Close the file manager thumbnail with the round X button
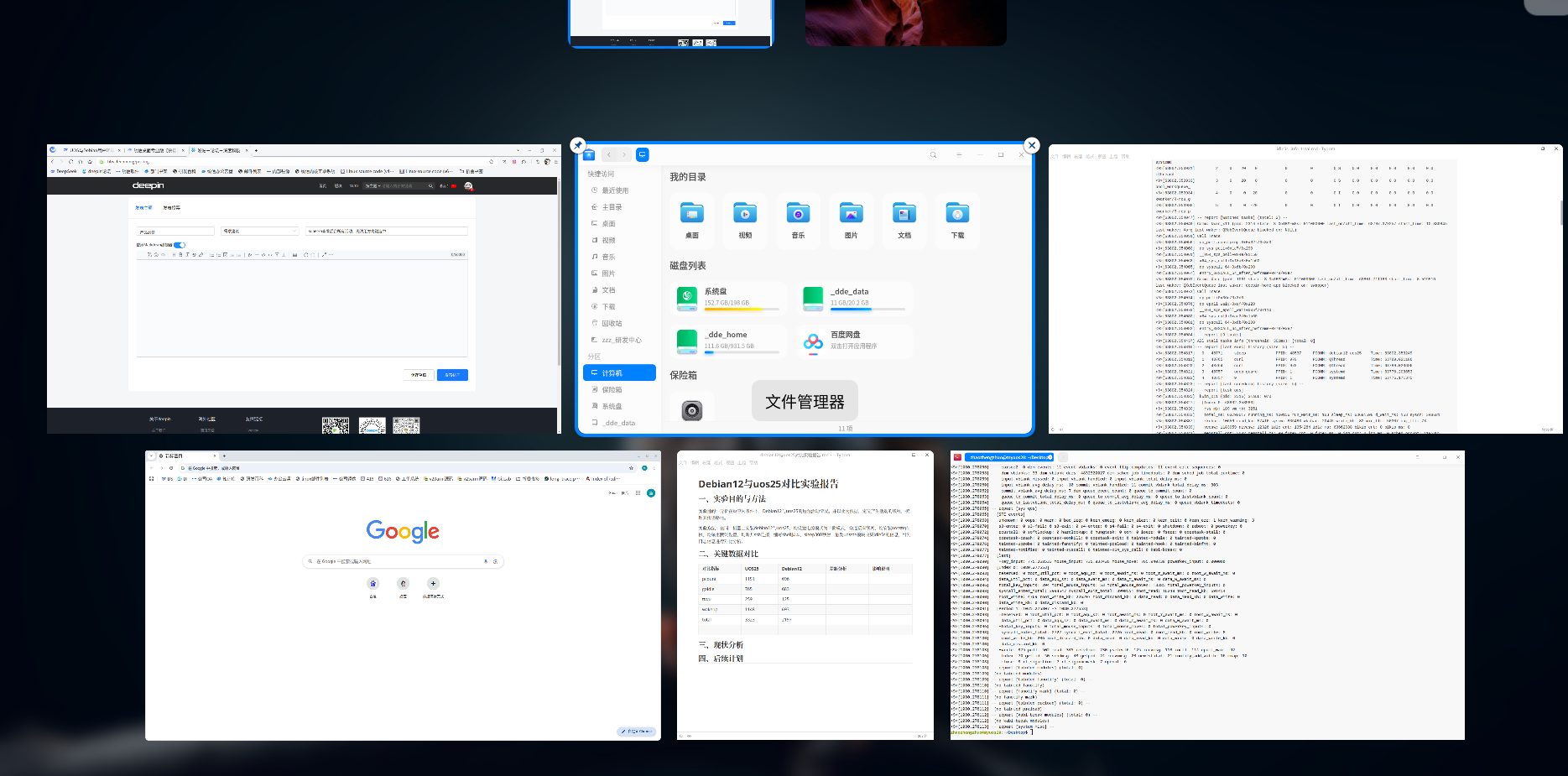Image resolution: width=1568 pixels, height=776 pixels. [1032, 145]
